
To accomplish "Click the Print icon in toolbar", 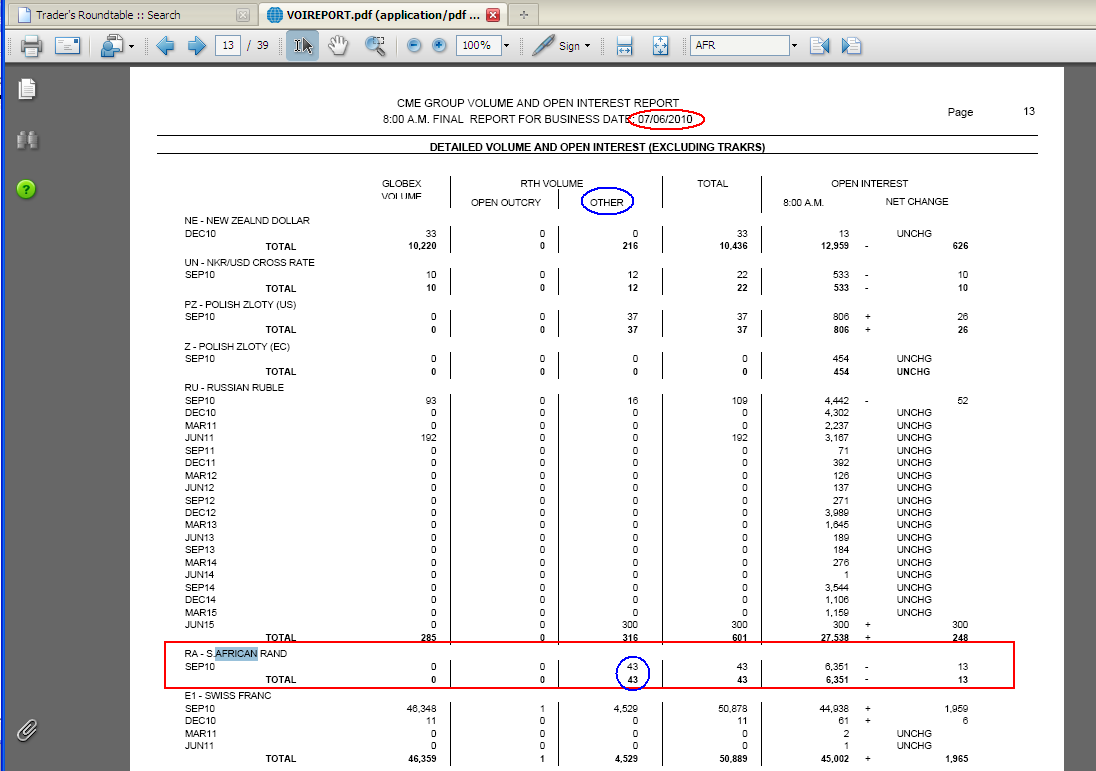I will [31, 46].
